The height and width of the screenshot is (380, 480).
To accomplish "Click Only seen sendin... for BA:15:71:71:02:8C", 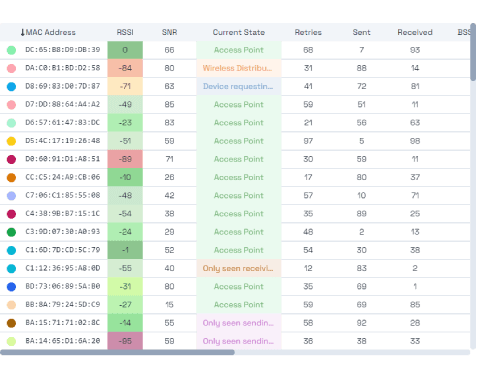I will pos(239,323).
